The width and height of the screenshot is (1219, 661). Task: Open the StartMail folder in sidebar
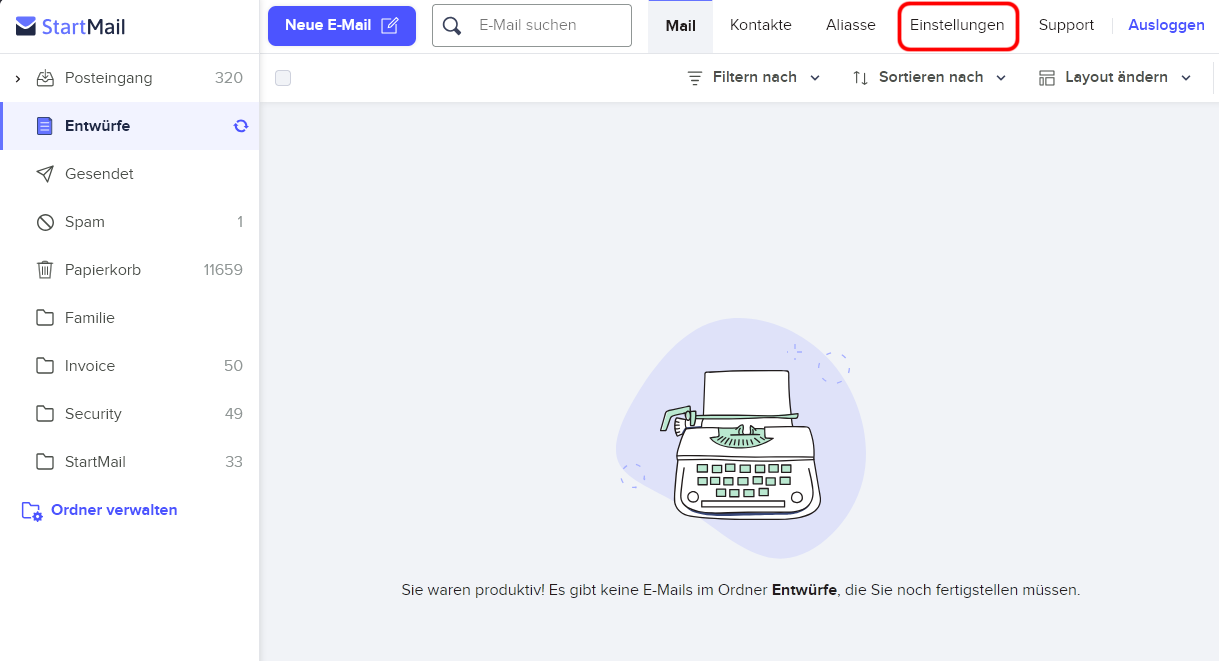tap(130, 462)
